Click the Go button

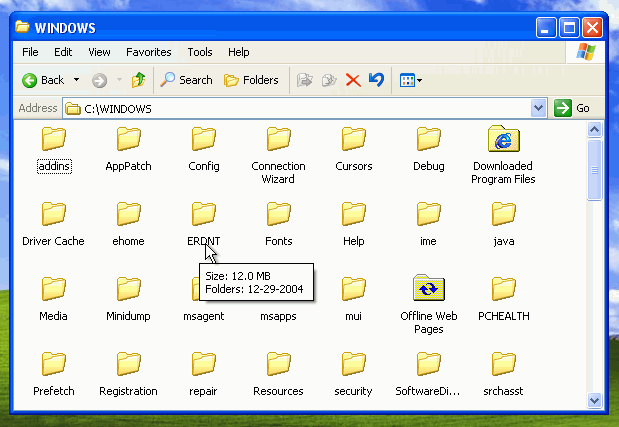point(572,108)
